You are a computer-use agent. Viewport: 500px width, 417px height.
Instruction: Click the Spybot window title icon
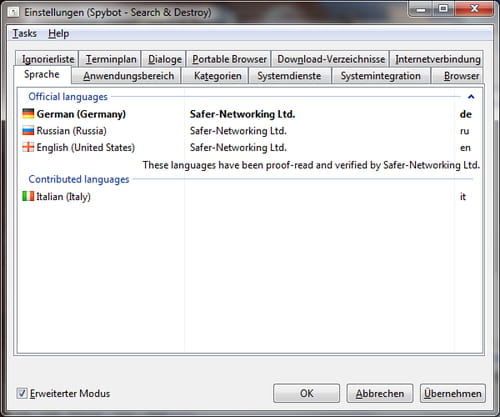[13, 12]
